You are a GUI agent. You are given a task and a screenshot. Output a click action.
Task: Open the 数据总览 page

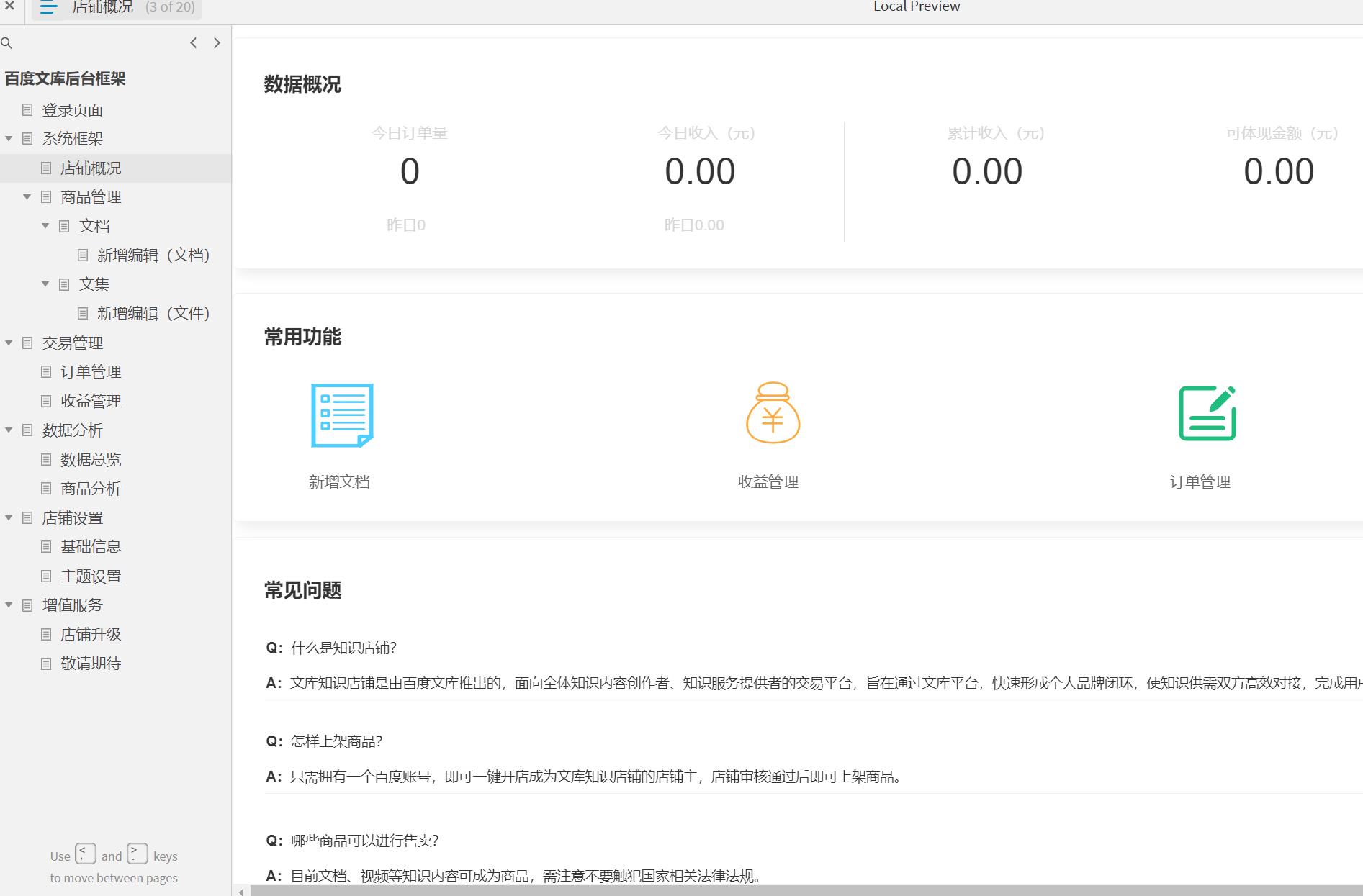click(x=91, y=459)
